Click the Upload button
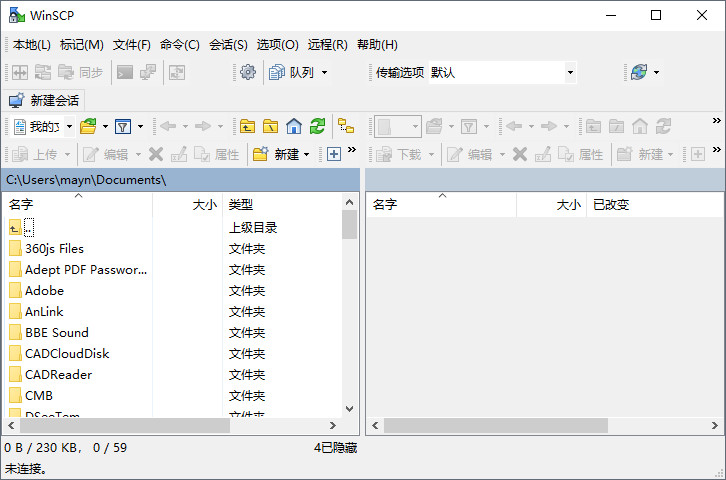The image size is (726, 480). click(x=35, y=154)
